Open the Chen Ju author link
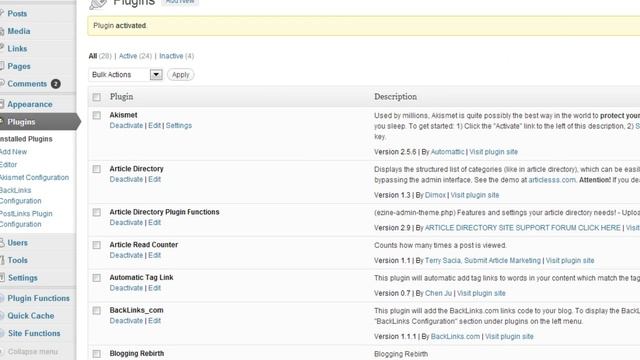 coord(438,293)
